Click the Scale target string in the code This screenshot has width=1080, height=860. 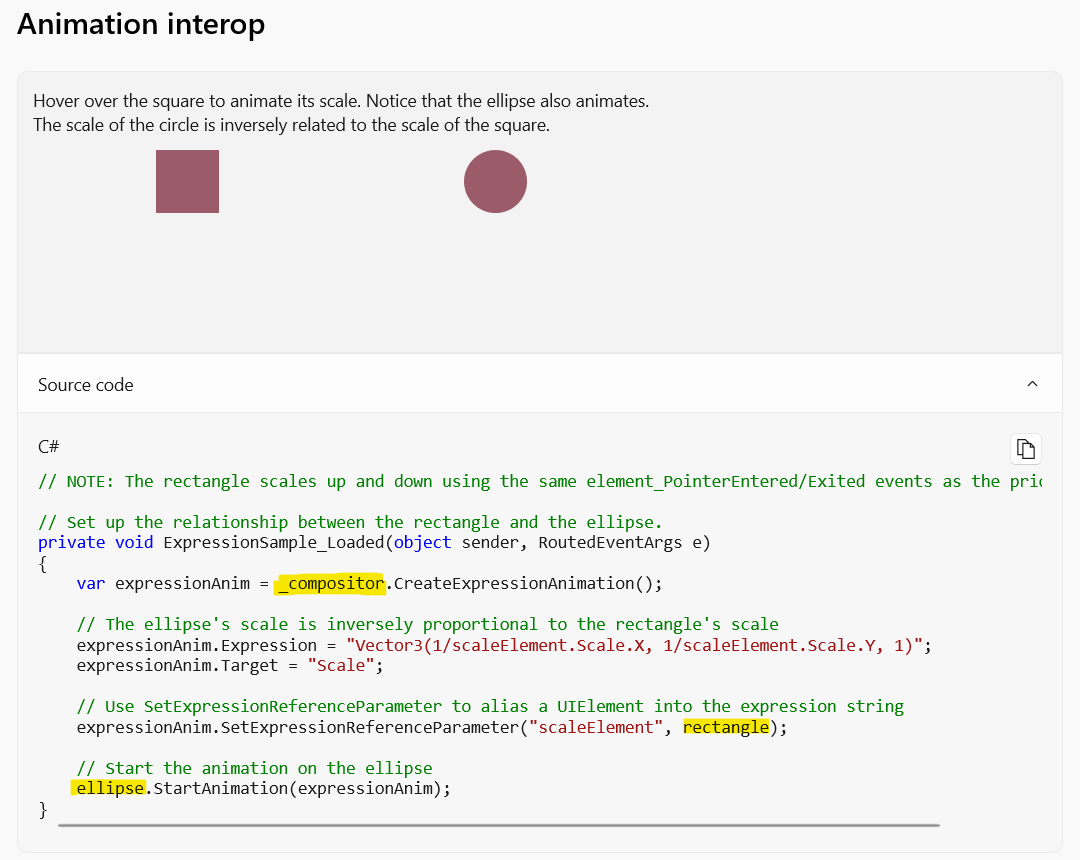click(x=340, y=665)
